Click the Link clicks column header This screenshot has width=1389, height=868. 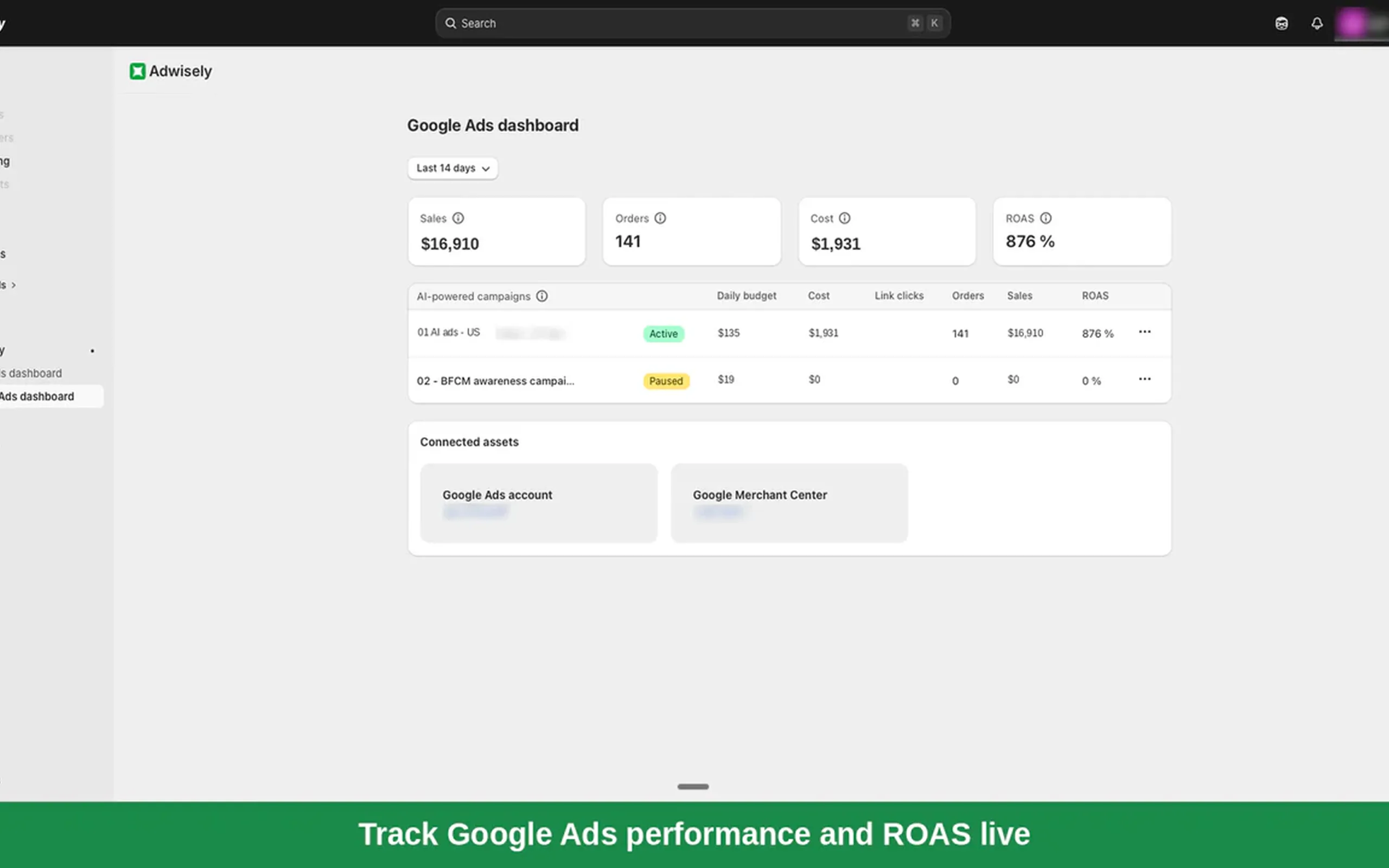899,296
